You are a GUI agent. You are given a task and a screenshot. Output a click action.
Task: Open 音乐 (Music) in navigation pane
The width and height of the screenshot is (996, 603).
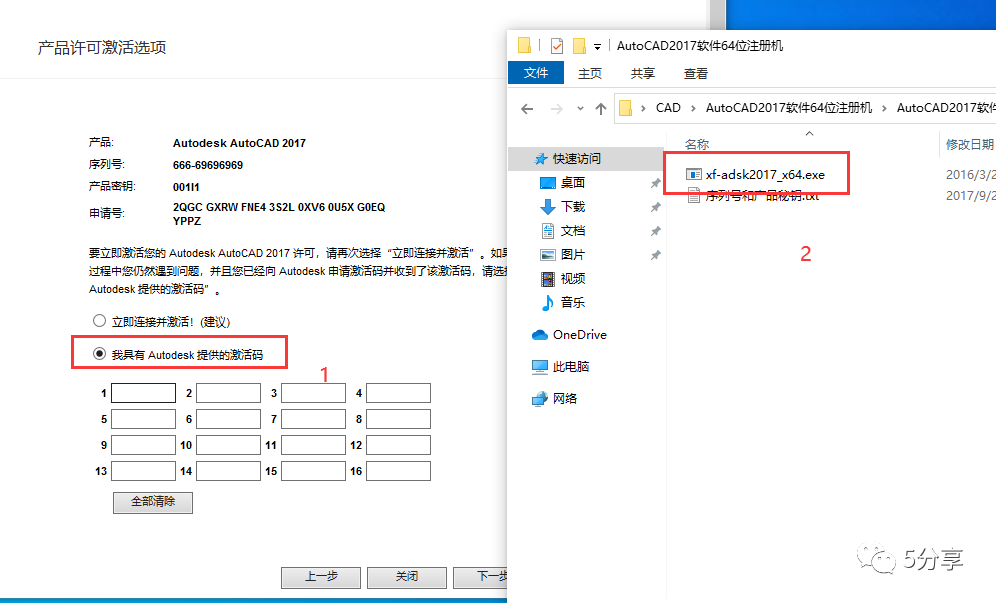[572, 302]
